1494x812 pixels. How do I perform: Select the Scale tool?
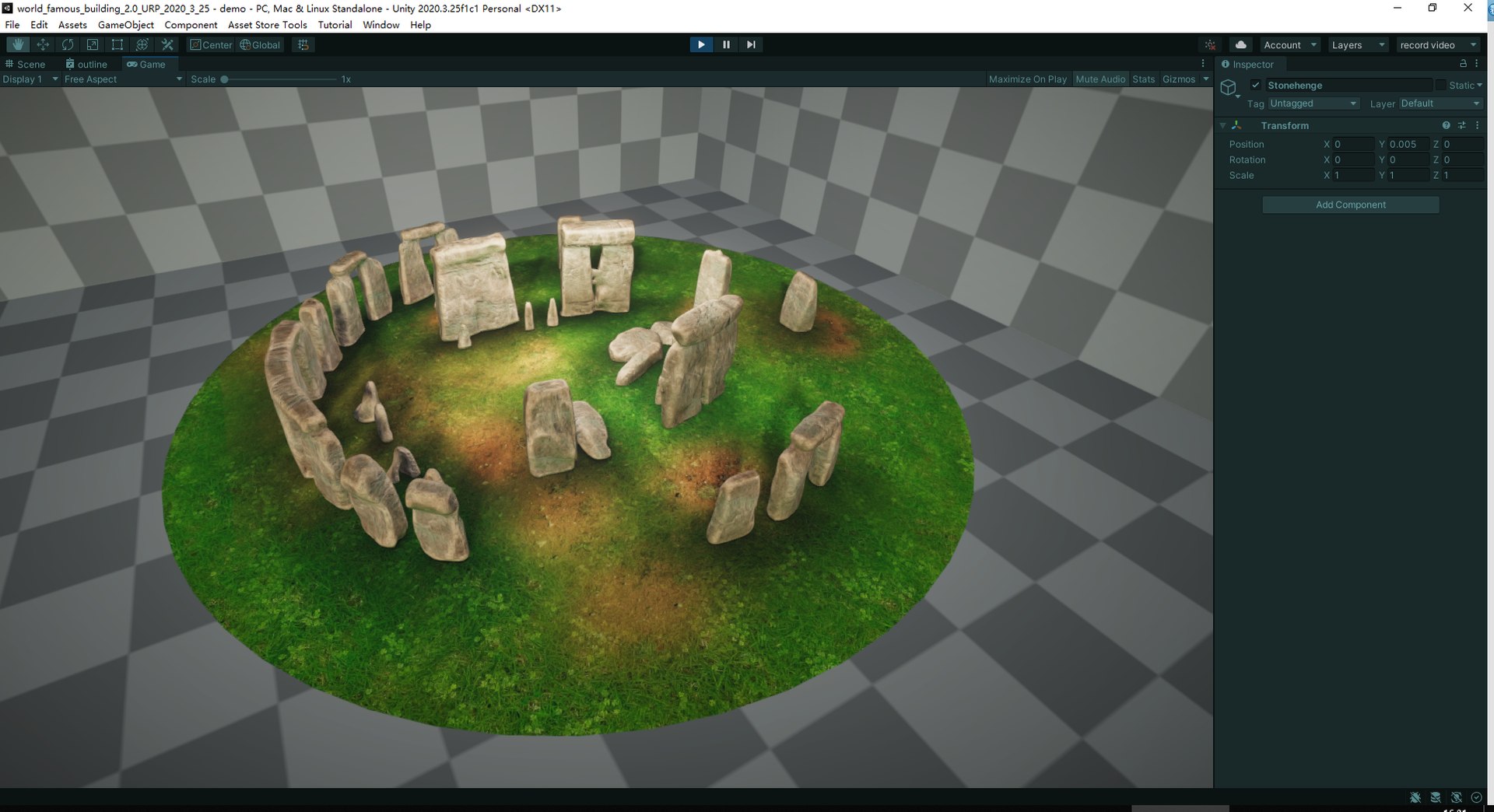pos(93,44)
